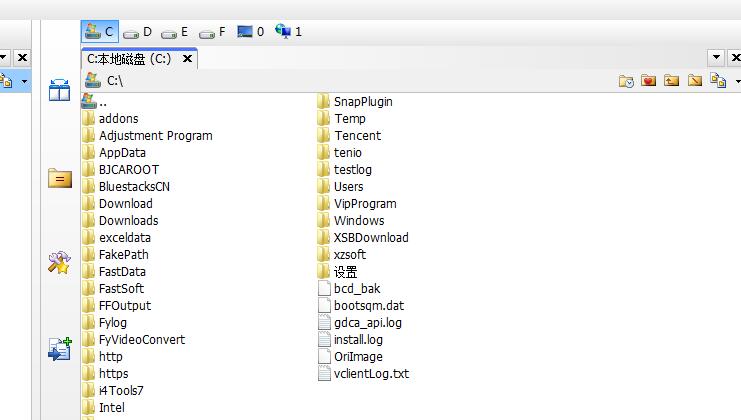Open the left panel dropdown arrow
741x420 pixels.
3,58
